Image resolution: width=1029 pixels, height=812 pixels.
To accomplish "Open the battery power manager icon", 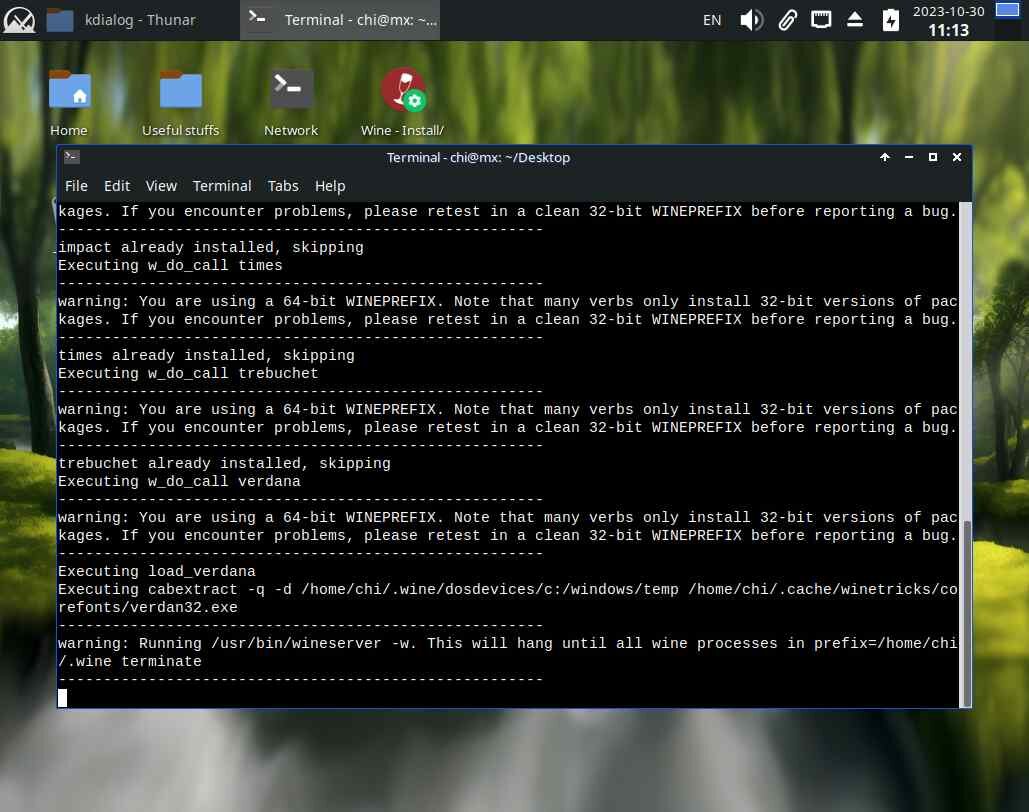I will 891,20.
